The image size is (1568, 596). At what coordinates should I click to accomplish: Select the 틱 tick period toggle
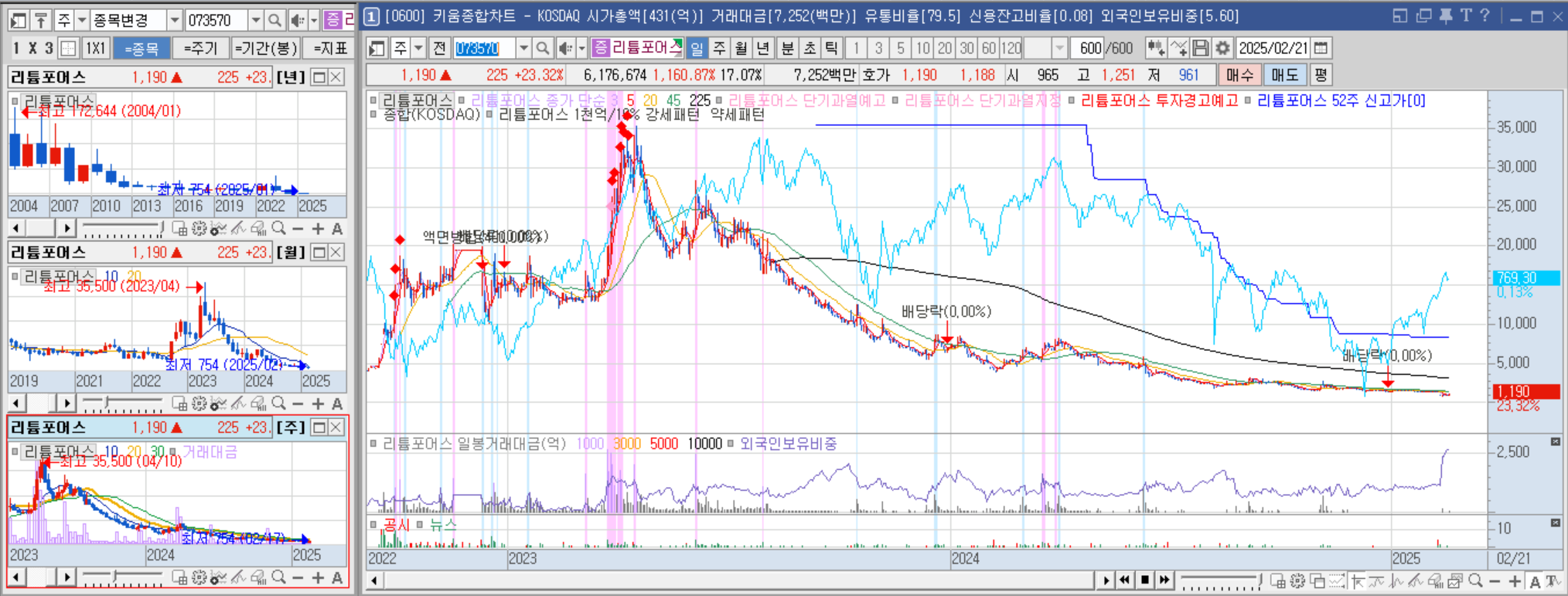pos(830,48)
